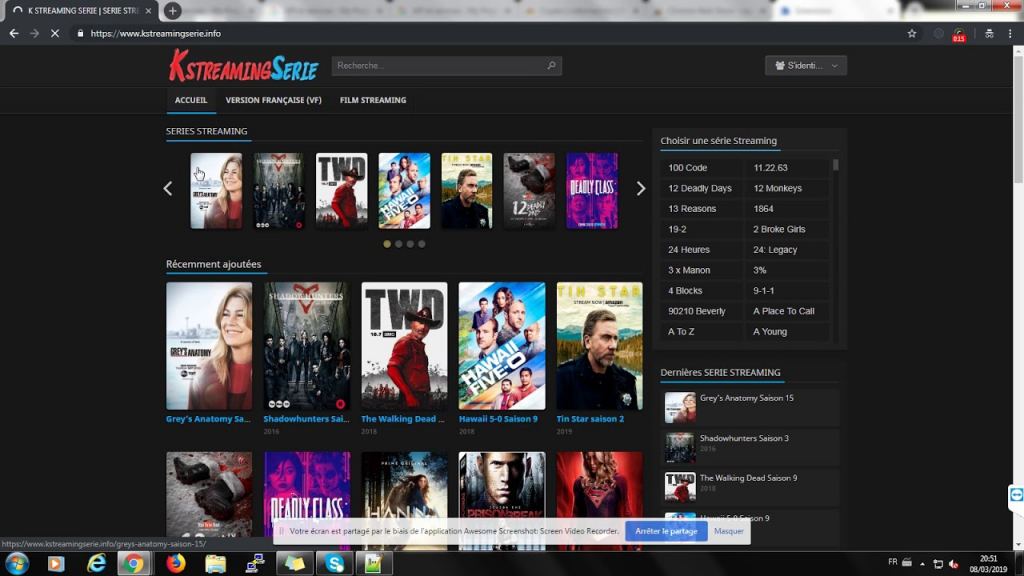Open the ACCUEIL tab
The height and width of the screenshot is (576, 1024).
(x=191, y=100)
